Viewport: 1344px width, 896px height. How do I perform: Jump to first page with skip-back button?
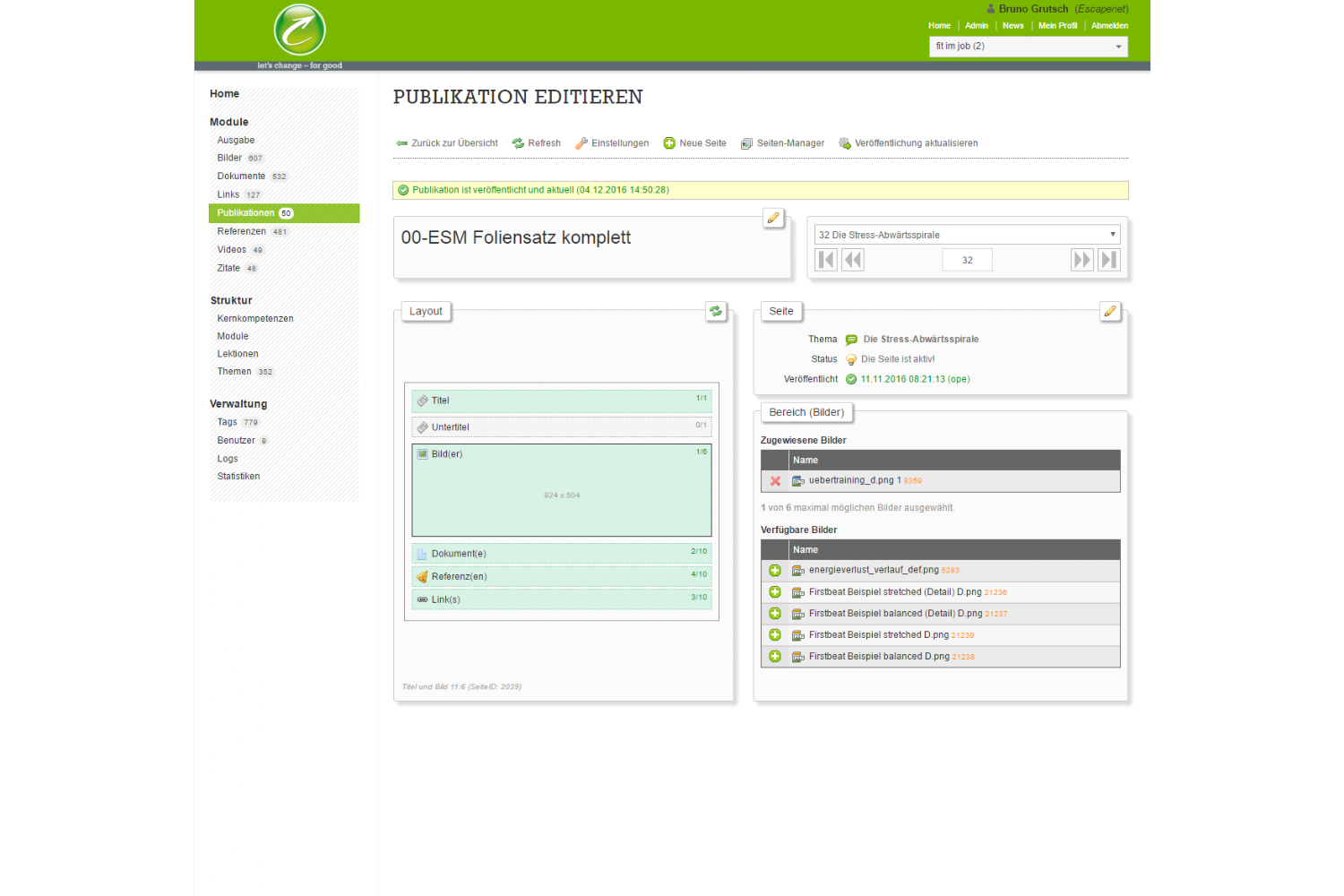pyautogui.click(x=826, y=260)
